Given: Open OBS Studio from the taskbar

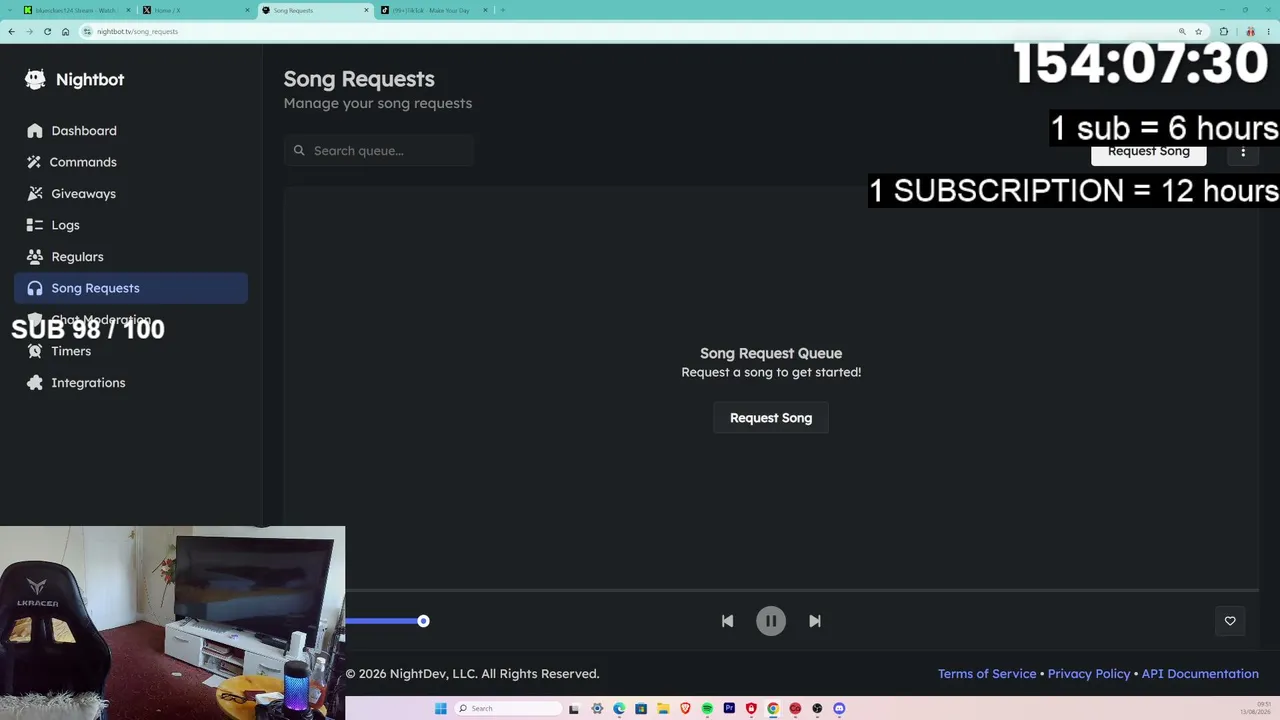Looking at the screenshot, I should pos(817,708).
